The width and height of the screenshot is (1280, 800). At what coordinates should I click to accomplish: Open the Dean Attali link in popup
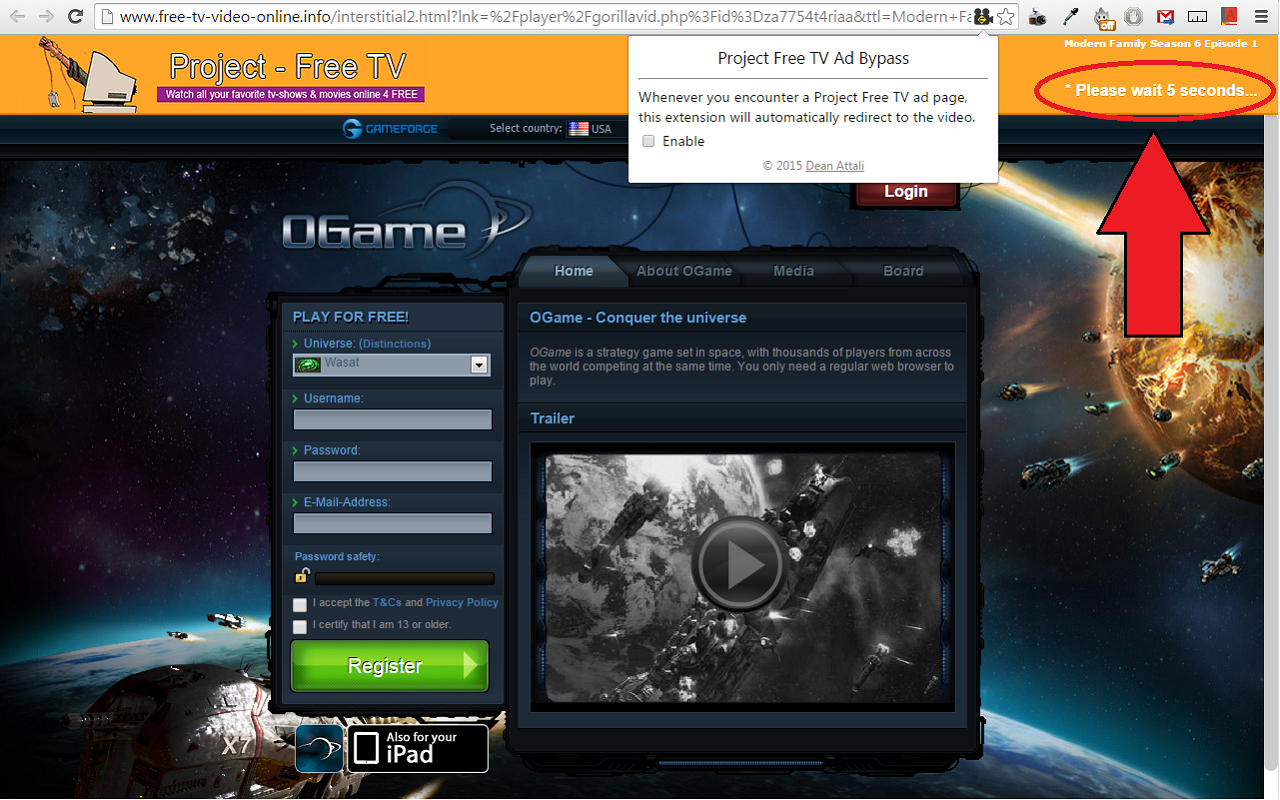point(835,166)
